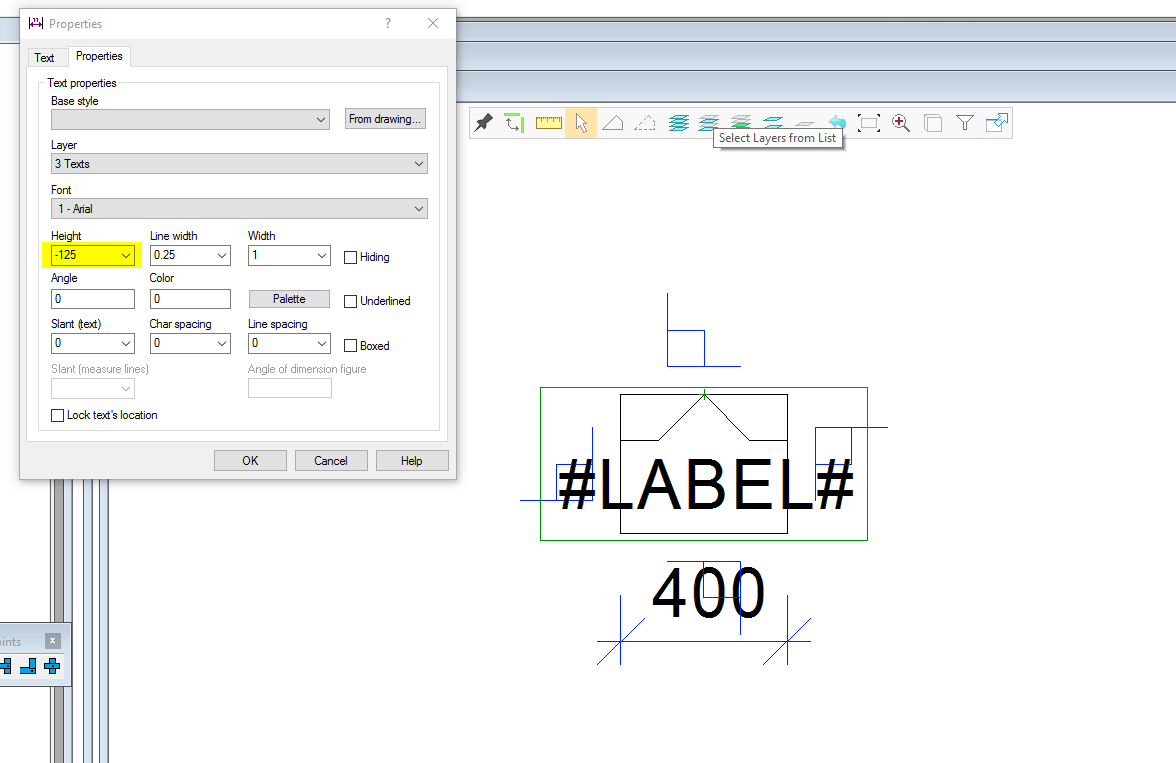
Task: Click the cross-shaped point icon in Points panel
Action: tap(53, 666)
